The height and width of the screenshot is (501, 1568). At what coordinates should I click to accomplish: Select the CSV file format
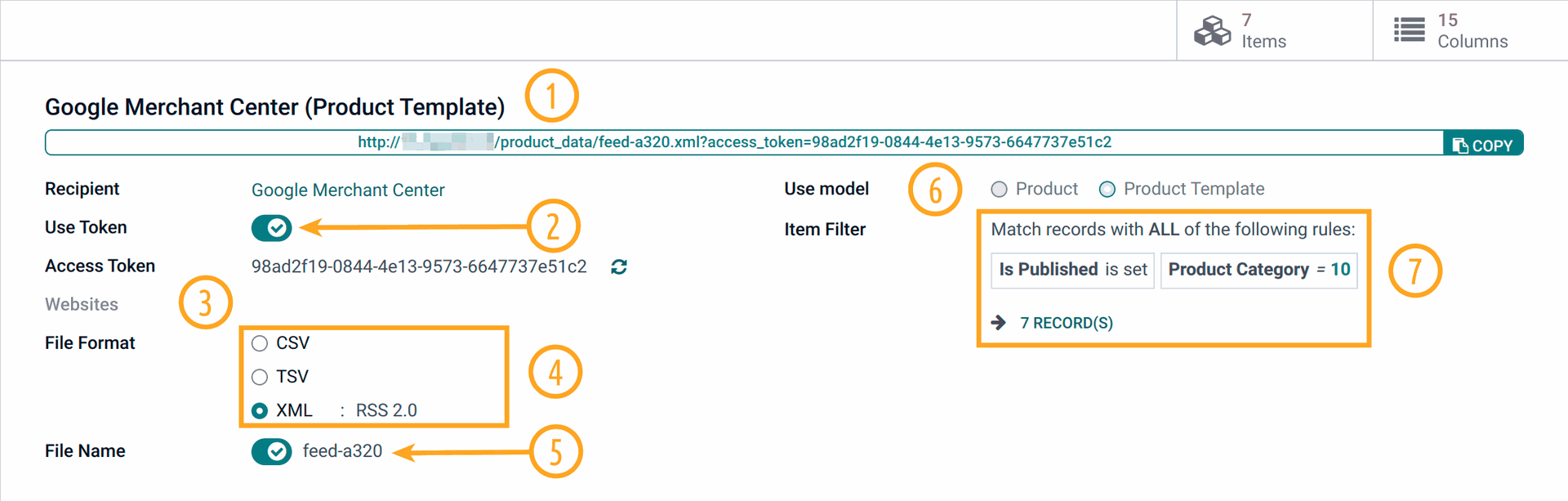click(x=260, y=343)
